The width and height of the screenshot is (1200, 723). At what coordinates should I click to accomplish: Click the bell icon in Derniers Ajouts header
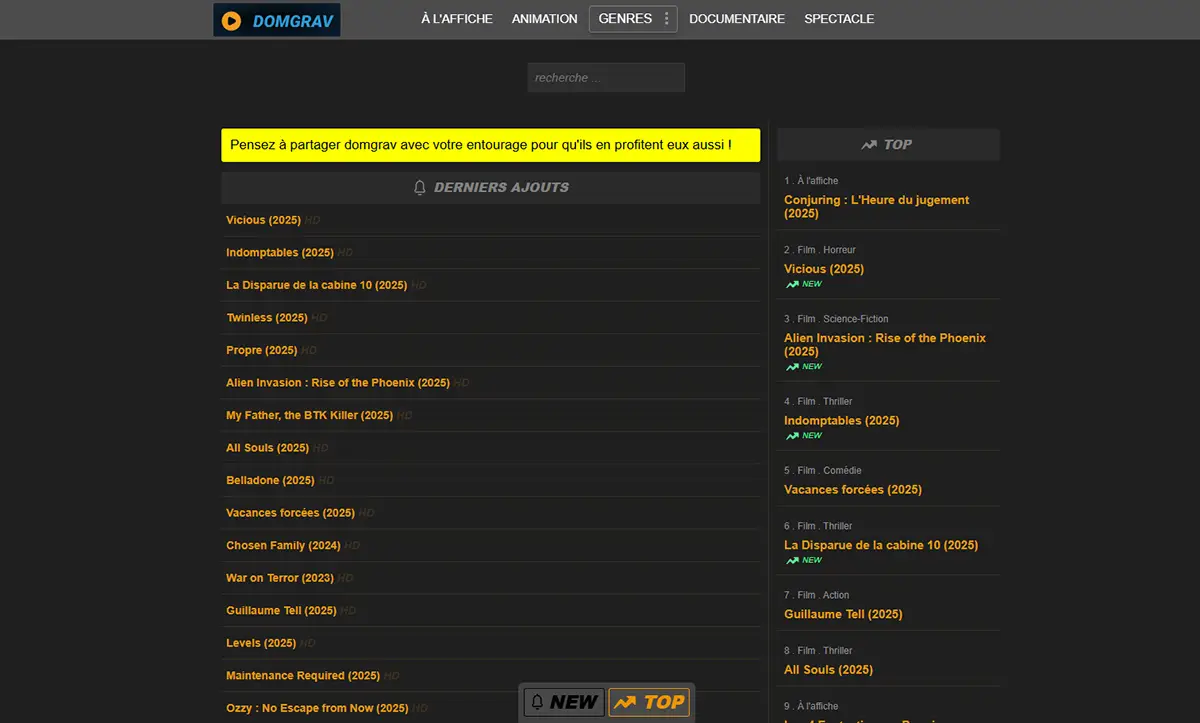[420, 187]
